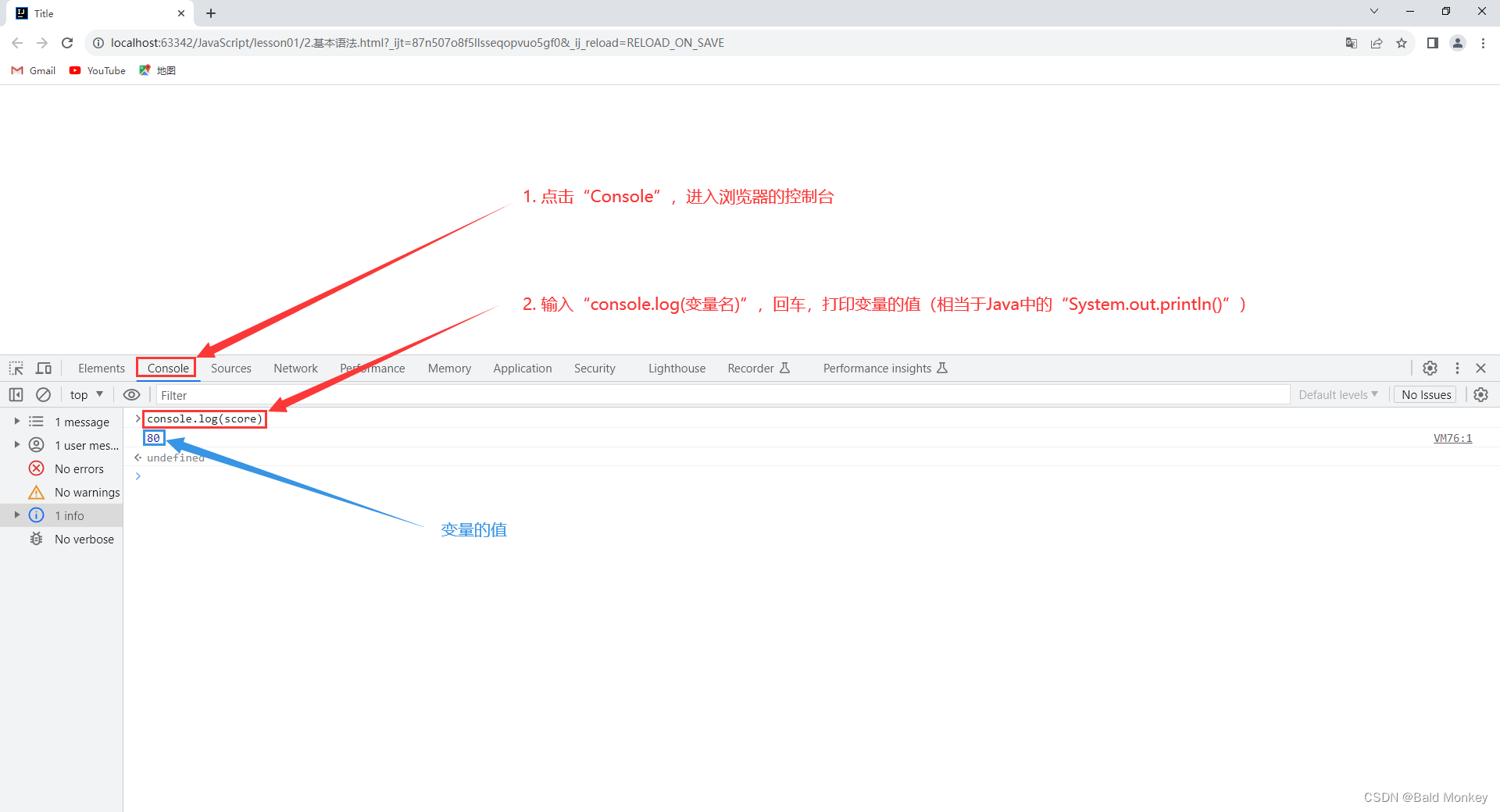The width and height of the screenshot is (1500, 812).
Task: Select the 1 info sidebar row
Action: (x=62, y=515)
